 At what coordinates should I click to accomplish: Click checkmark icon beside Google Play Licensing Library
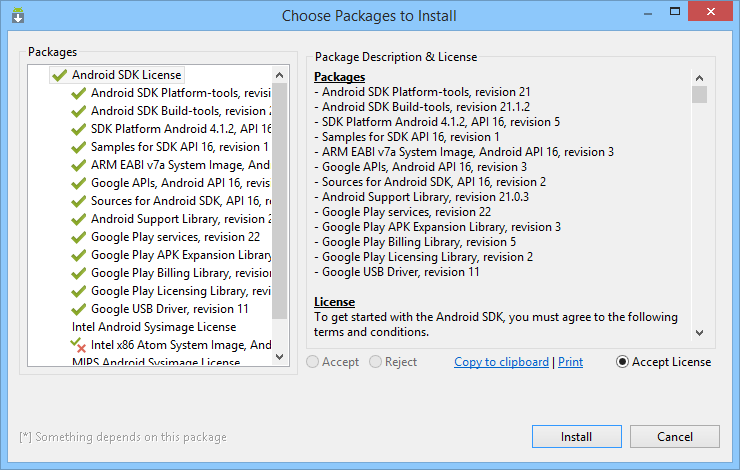coord(78,291)
